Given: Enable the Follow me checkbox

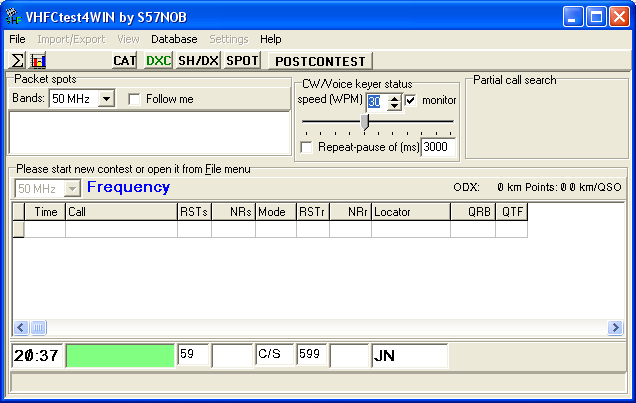Looking at the screenshot, I should pos(134,99).
